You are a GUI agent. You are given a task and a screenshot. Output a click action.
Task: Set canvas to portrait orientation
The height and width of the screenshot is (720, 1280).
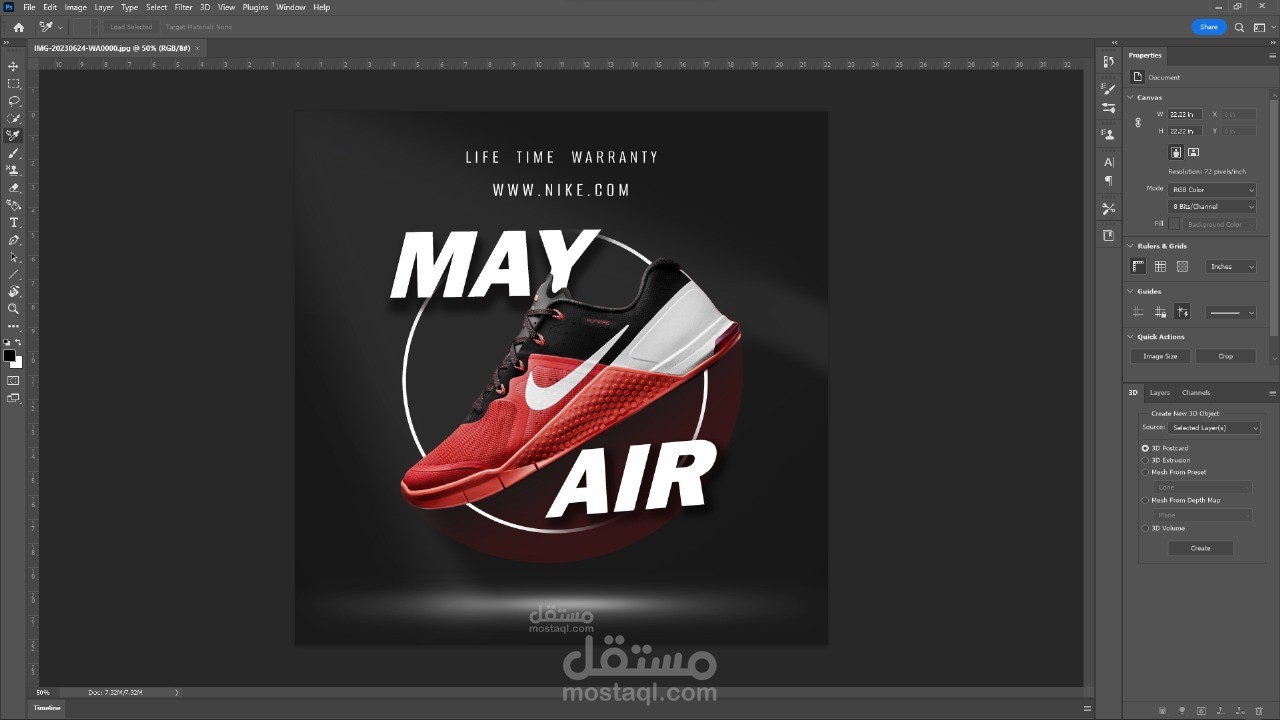pos(1176,153)
